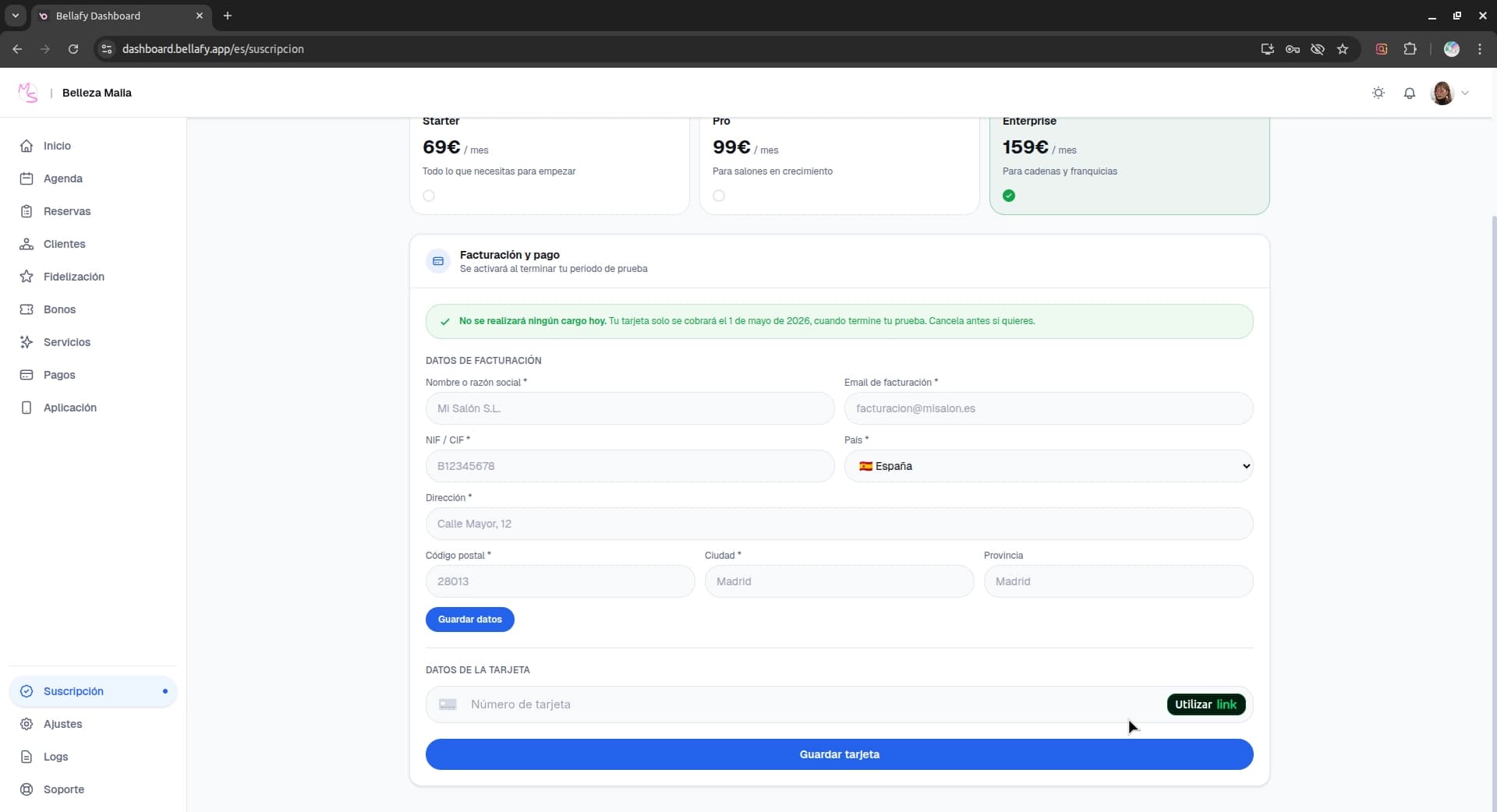Viewport: 1497px width, 812px height.
Task: Open the Ajustes section
Action: click(63, 724)
